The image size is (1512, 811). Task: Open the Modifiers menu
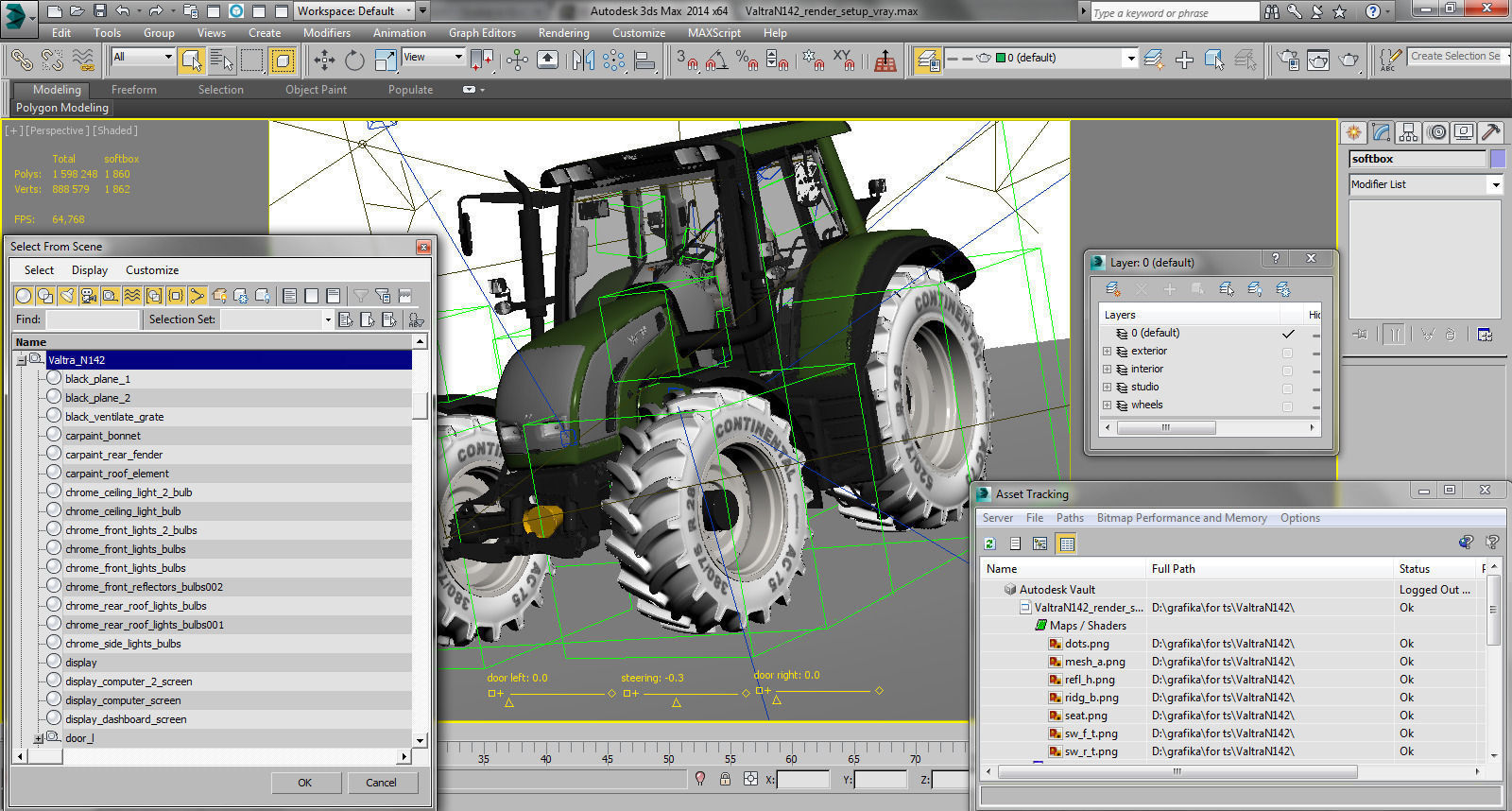[327, 32]
